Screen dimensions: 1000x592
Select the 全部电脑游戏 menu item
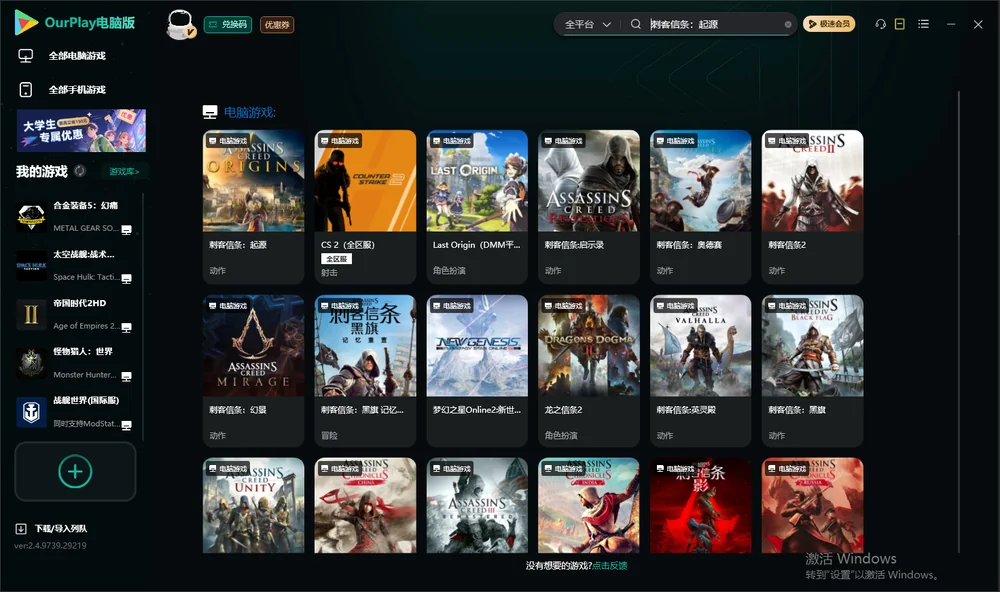coord(77,56)
